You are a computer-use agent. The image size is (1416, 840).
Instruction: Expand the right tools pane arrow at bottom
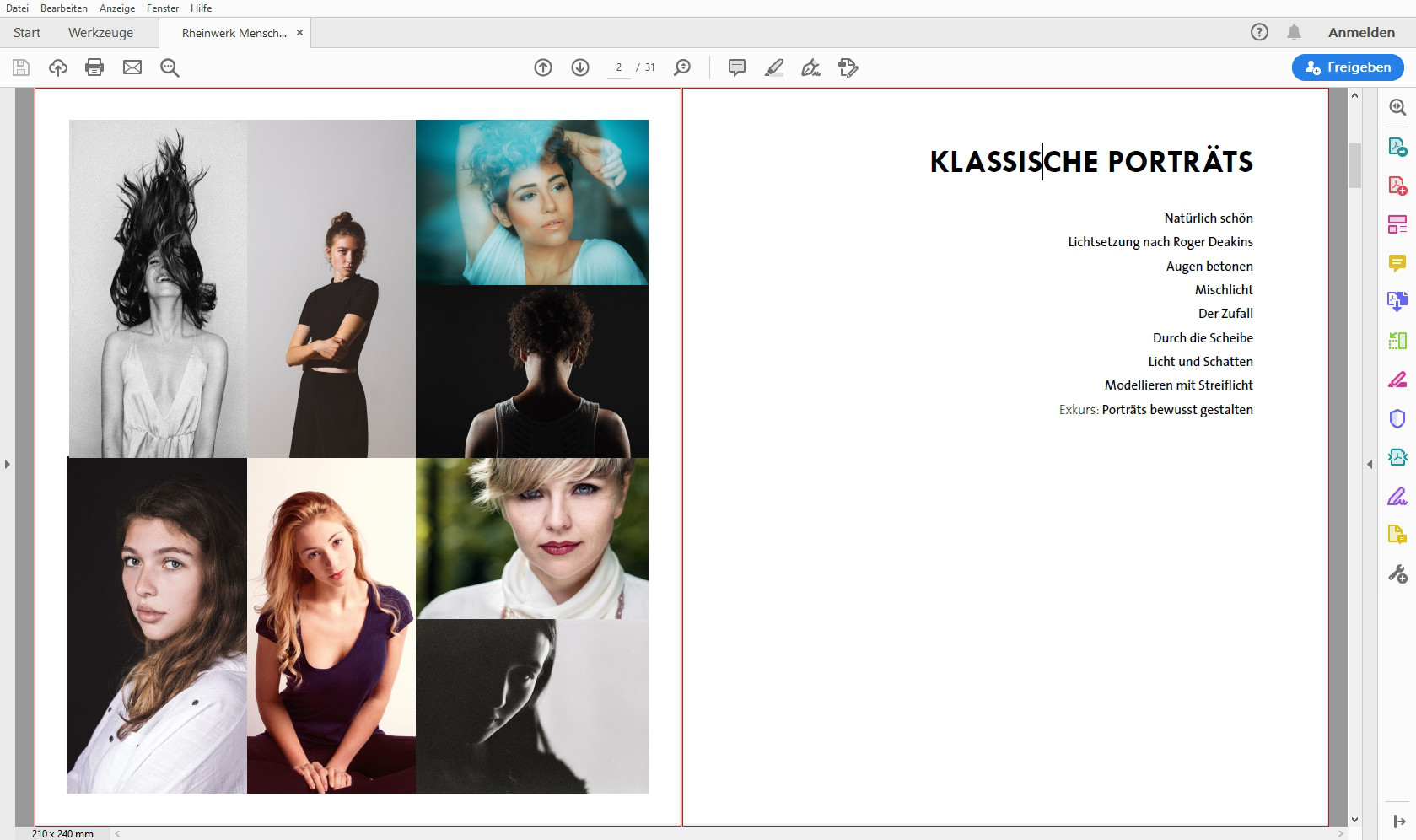1399,821
